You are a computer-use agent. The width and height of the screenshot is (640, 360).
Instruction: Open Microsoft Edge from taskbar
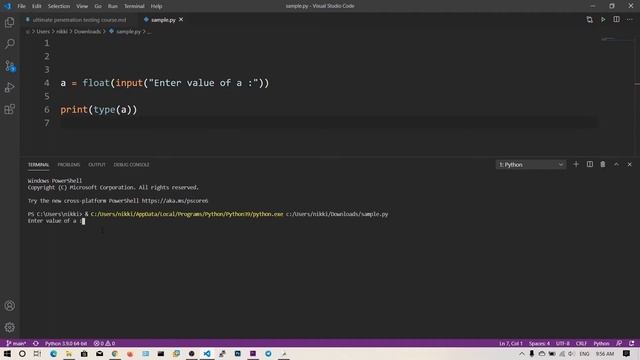(x=53, y=354)
